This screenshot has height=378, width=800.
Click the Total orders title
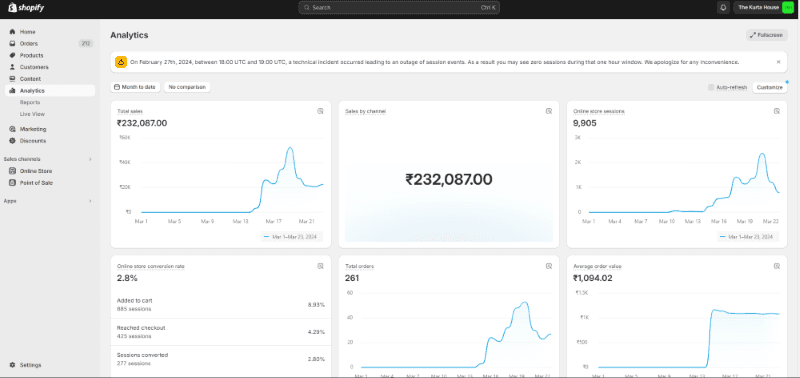click(360, 266)
